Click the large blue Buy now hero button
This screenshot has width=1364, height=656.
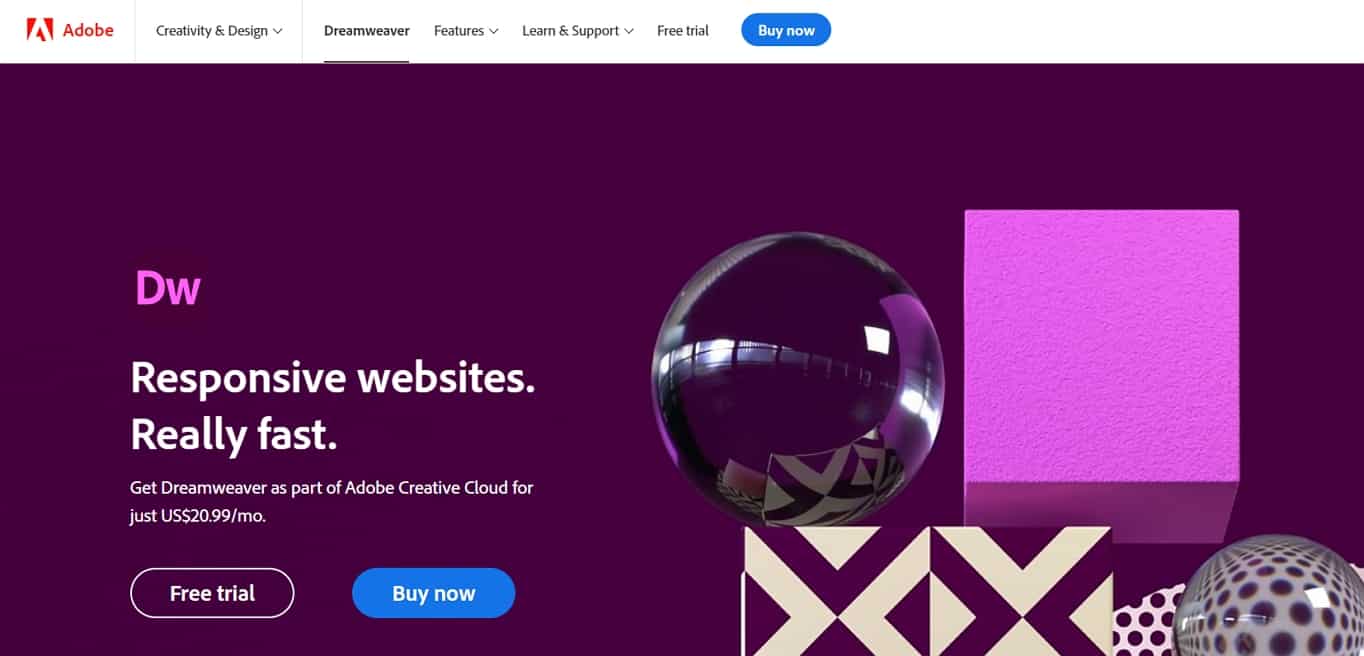click(433, 593)
